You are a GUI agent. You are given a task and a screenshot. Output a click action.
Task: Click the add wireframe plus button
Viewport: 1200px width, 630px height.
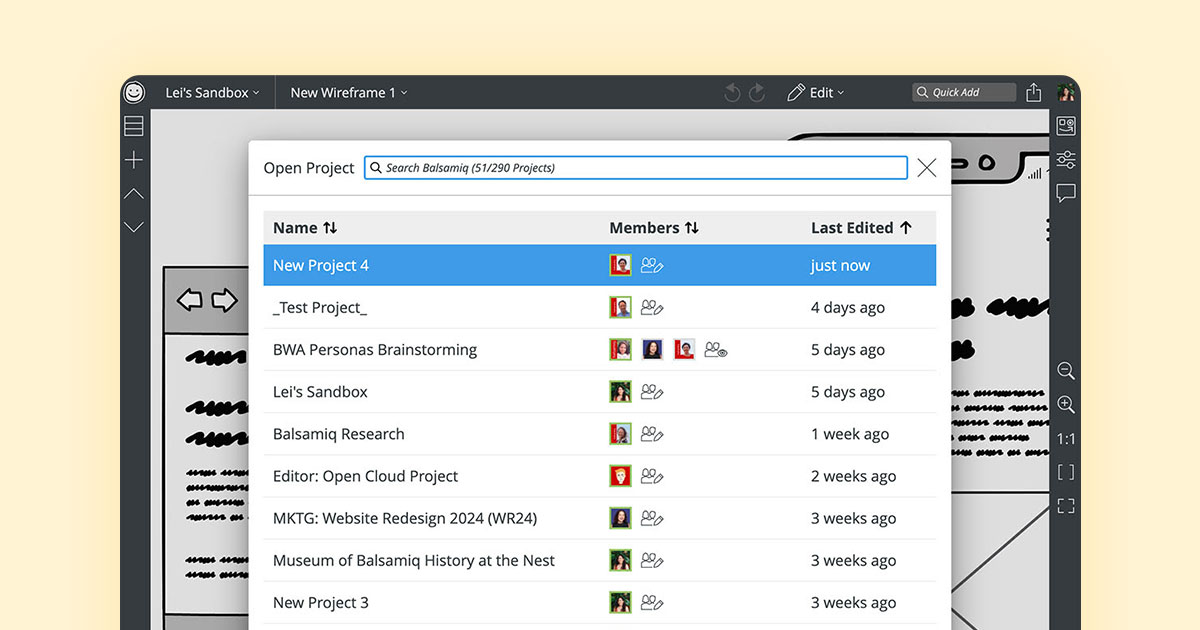tap(133, 159)
